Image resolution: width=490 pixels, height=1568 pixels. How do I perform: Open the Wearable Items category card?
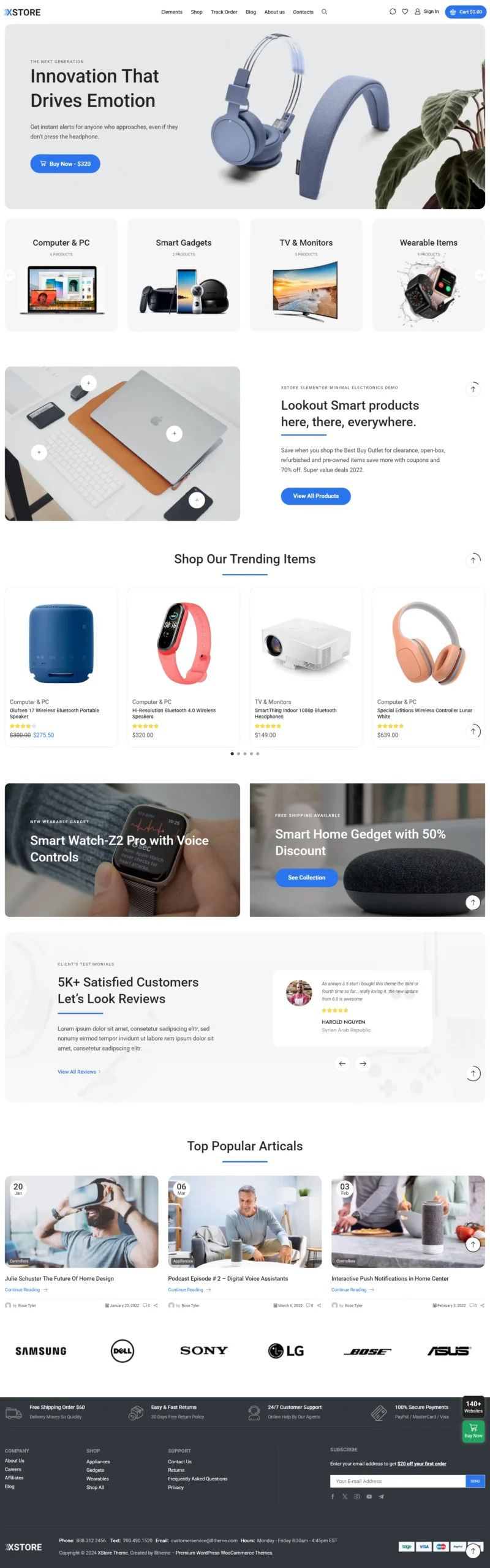[429, 275]
